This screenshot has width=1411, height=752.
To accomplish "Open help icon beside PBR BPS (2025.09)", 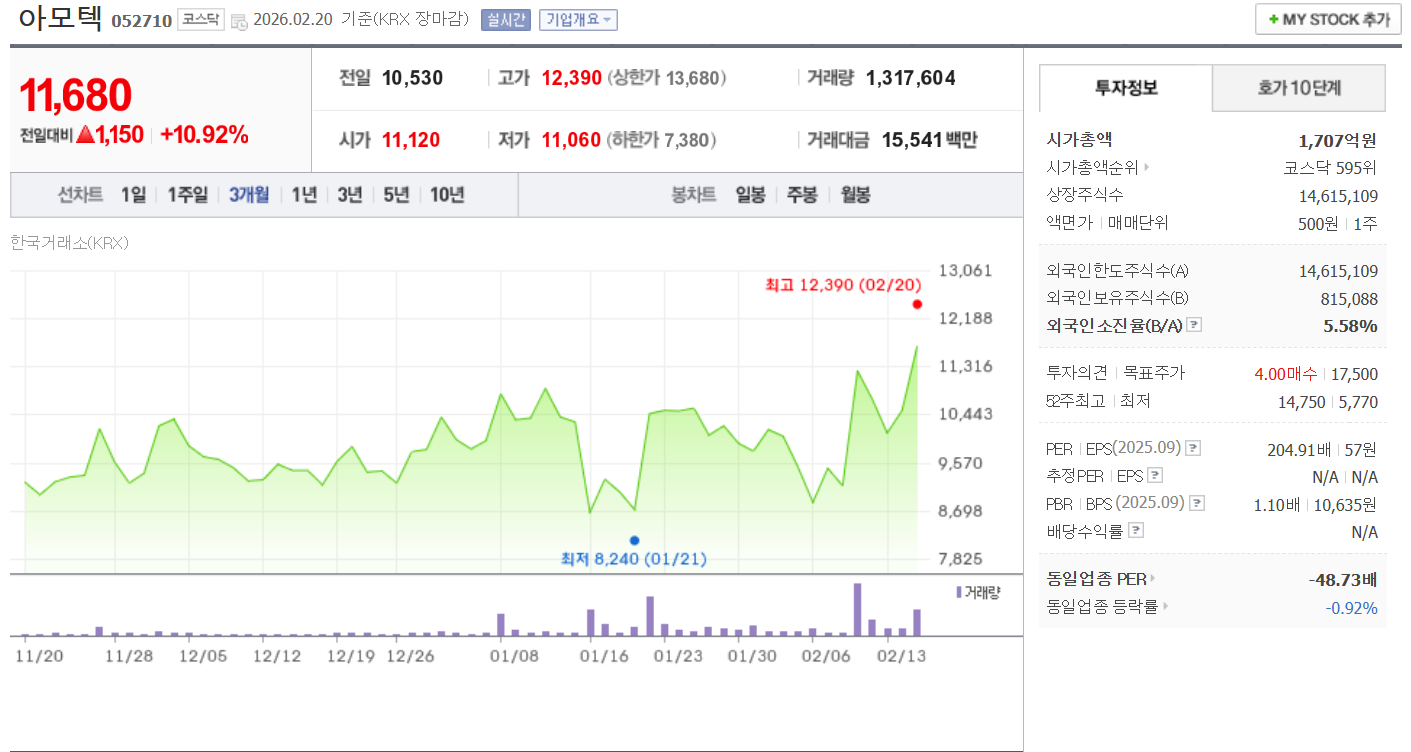I will click(1197, 503).
